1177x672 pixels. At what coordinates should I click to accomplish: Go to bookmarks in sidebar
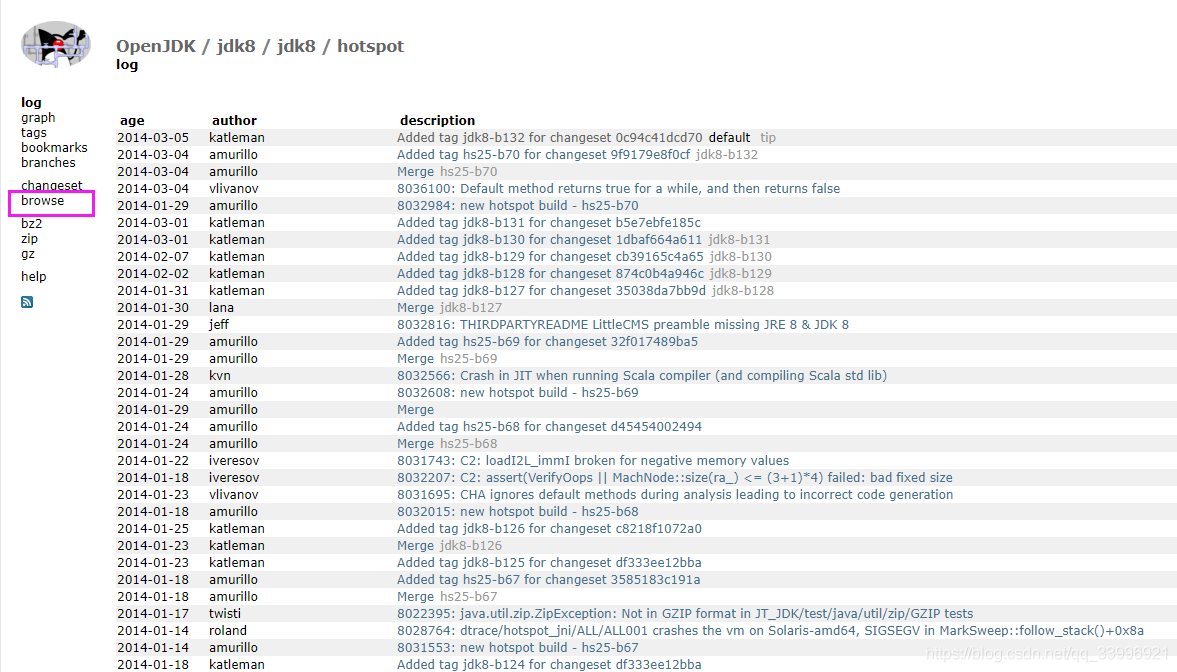point(54,148)
